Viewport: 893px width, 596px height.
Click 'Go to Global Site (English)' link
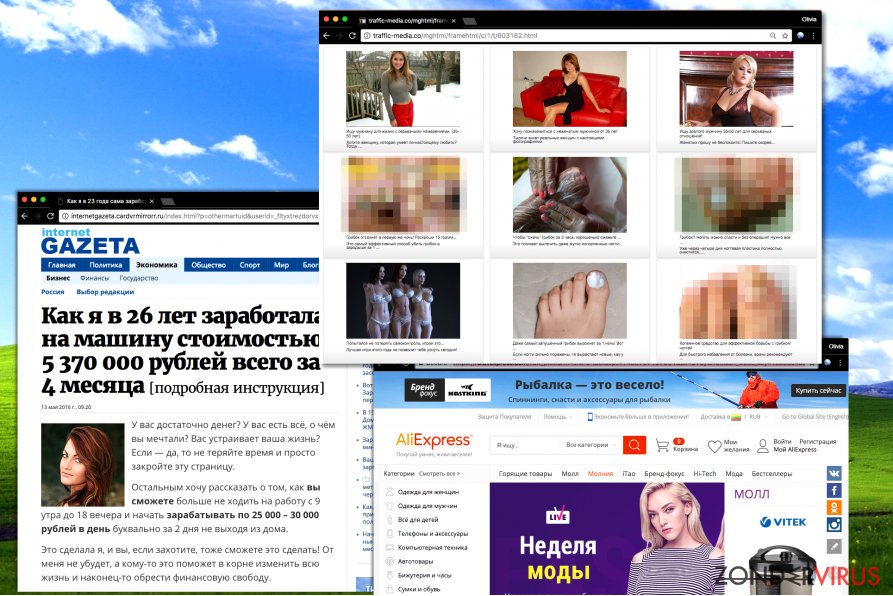814,417
